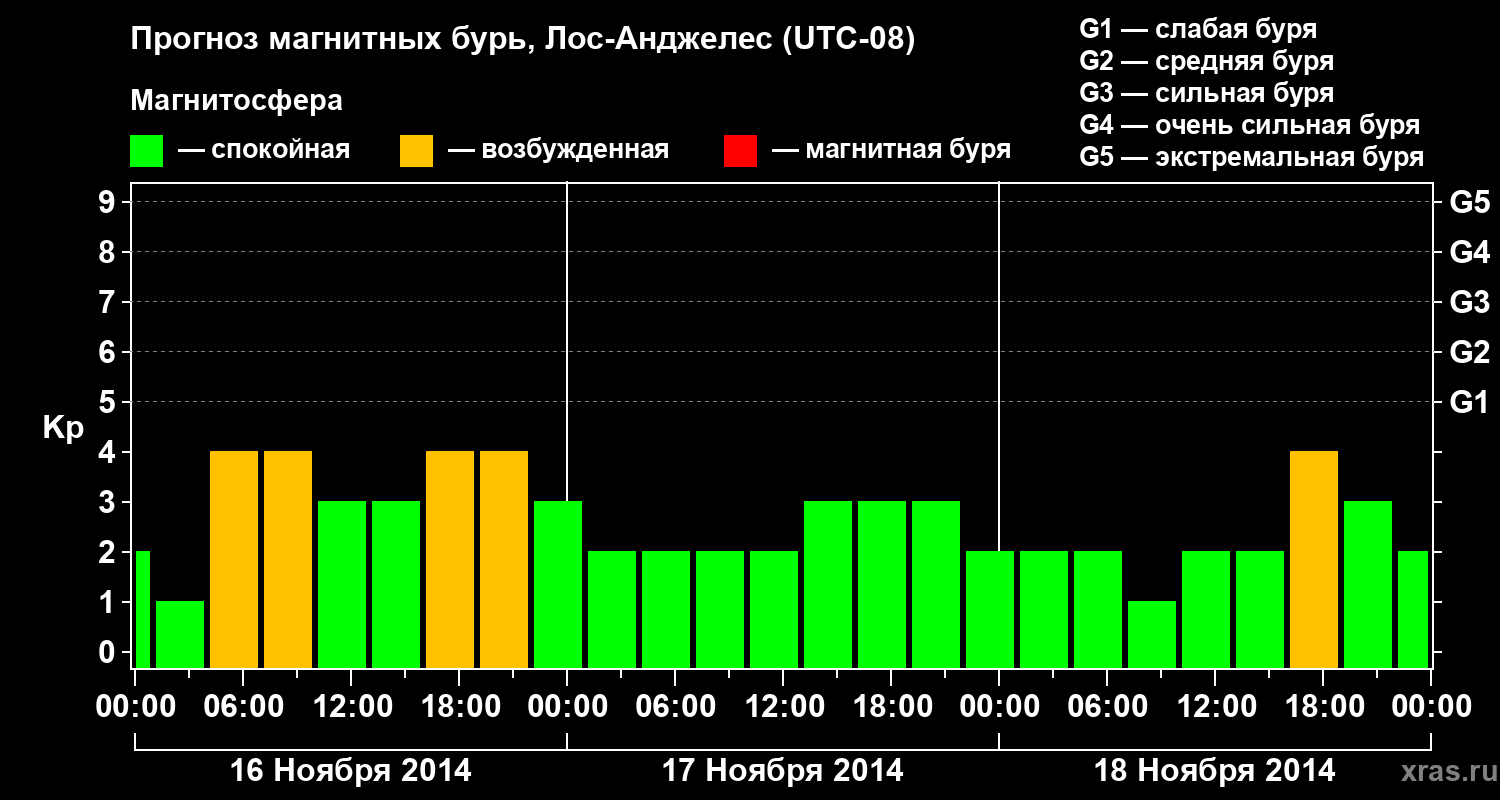Viewport: 1500px width, 800px height.
Task: Click the 'G3' marker on the right axis
Action: click(x=1470, y=303)
